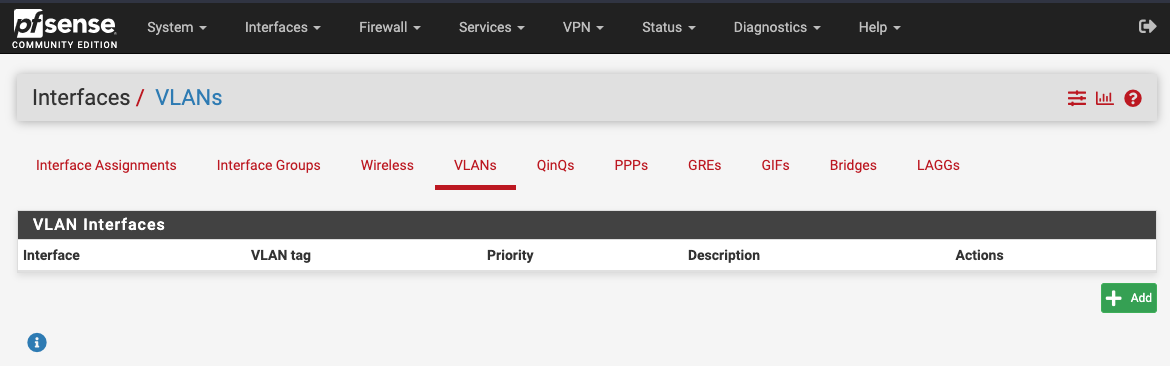The image size is (1170, 366).
Task: Select the LAGGs tab
Action: tap(938, 165)
